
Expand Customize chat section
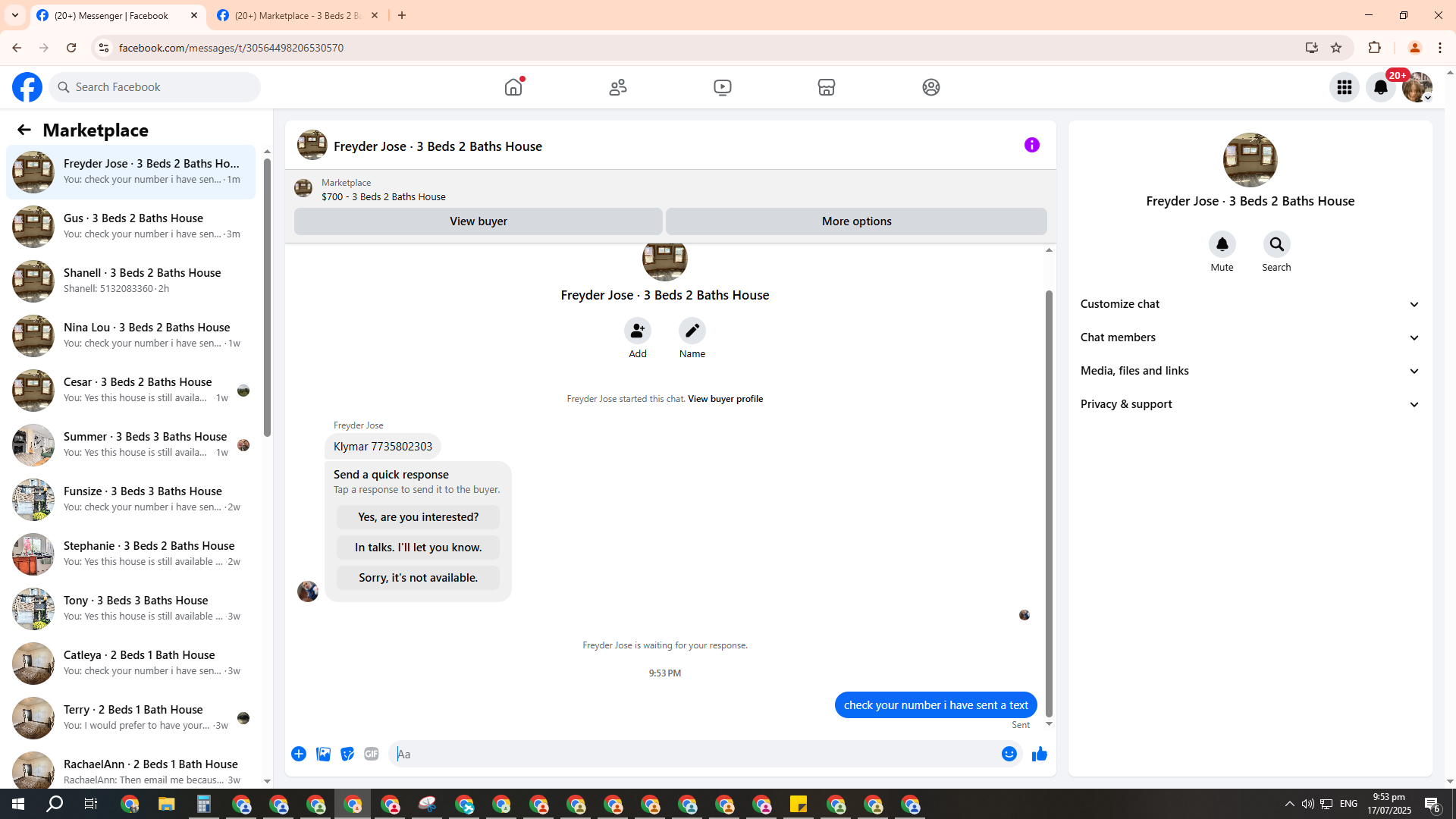pos(1250,304)
